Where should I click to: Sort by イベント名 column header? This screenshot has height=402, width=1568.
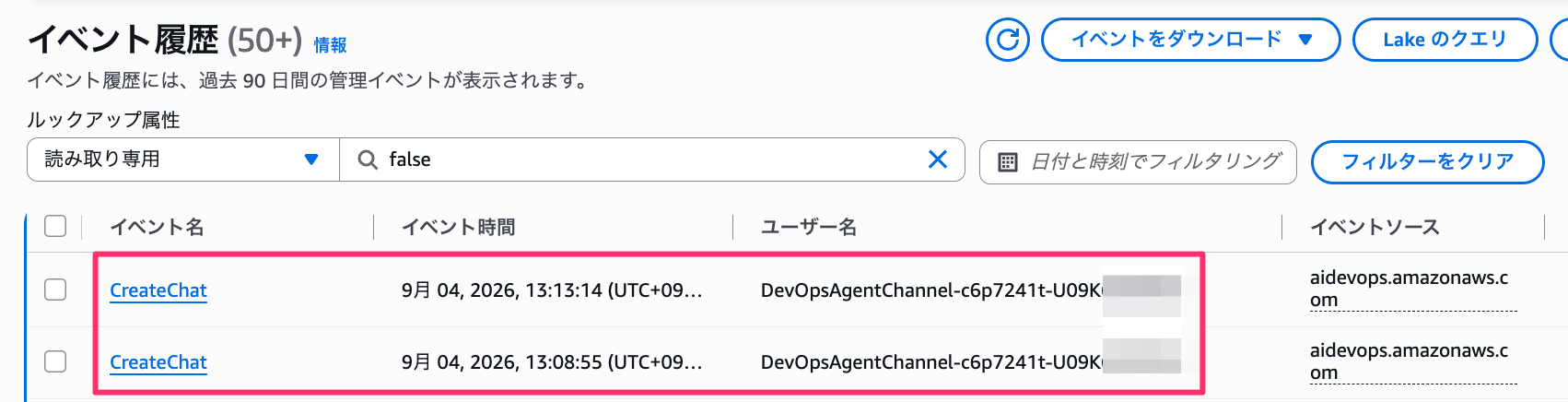point(157,227)
